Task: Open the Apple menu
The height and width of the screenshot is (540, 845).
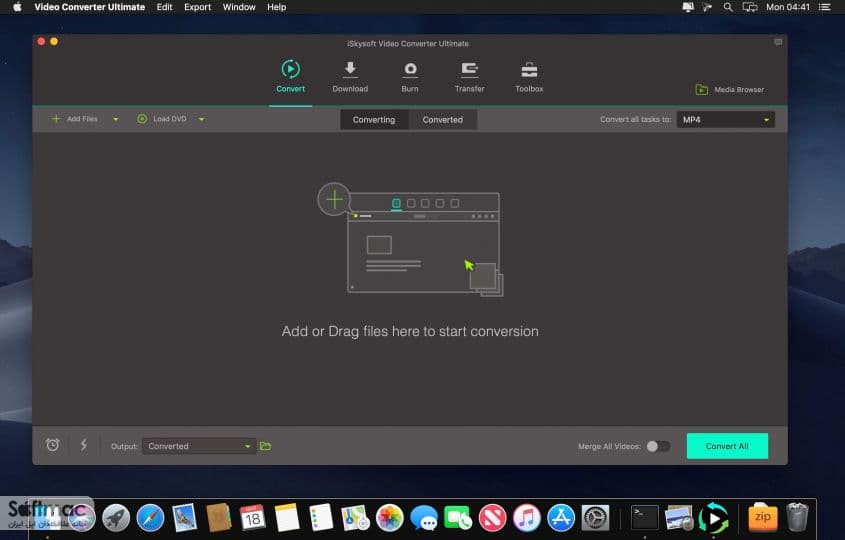Action: [17, 7]
